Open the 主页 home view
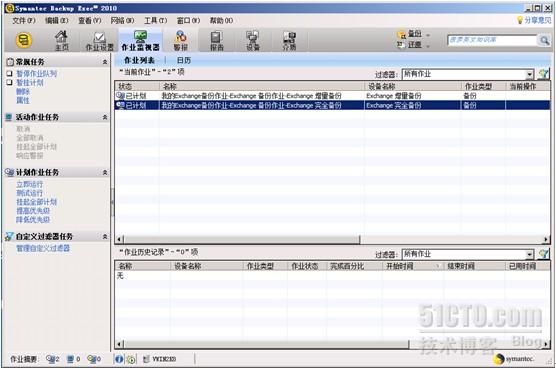 coord(62,41)
